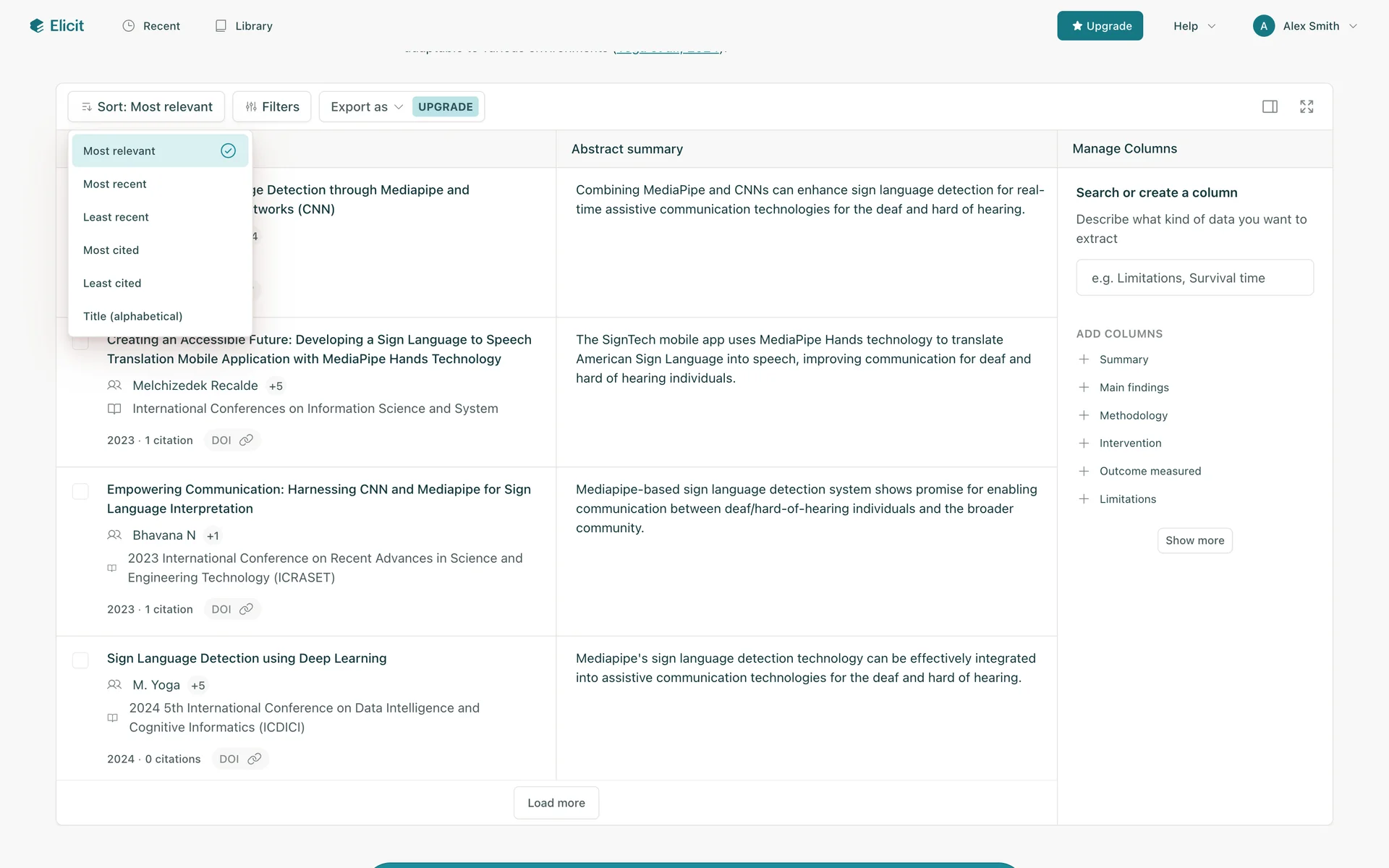The image size is (1389, 868).
Task: Click the Elicit logo icon
Action: (37, 26)
